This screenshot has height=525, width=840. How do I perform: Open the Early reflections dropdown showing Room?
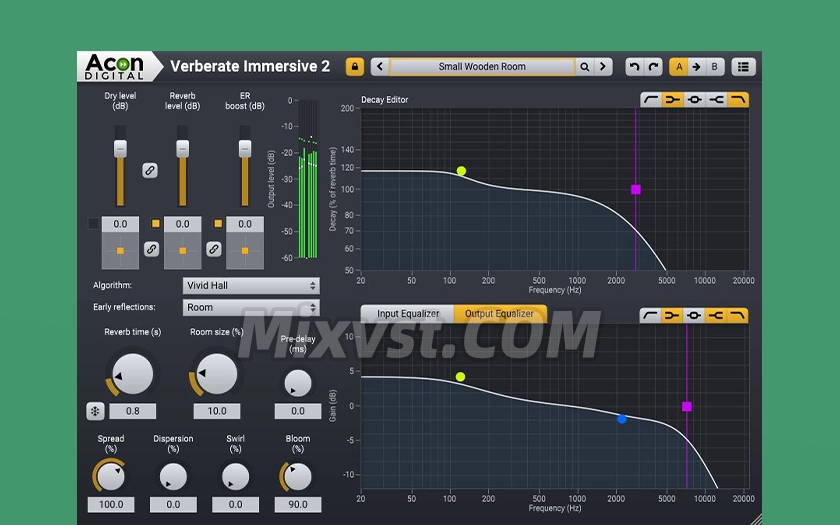(x=251, y=308)
